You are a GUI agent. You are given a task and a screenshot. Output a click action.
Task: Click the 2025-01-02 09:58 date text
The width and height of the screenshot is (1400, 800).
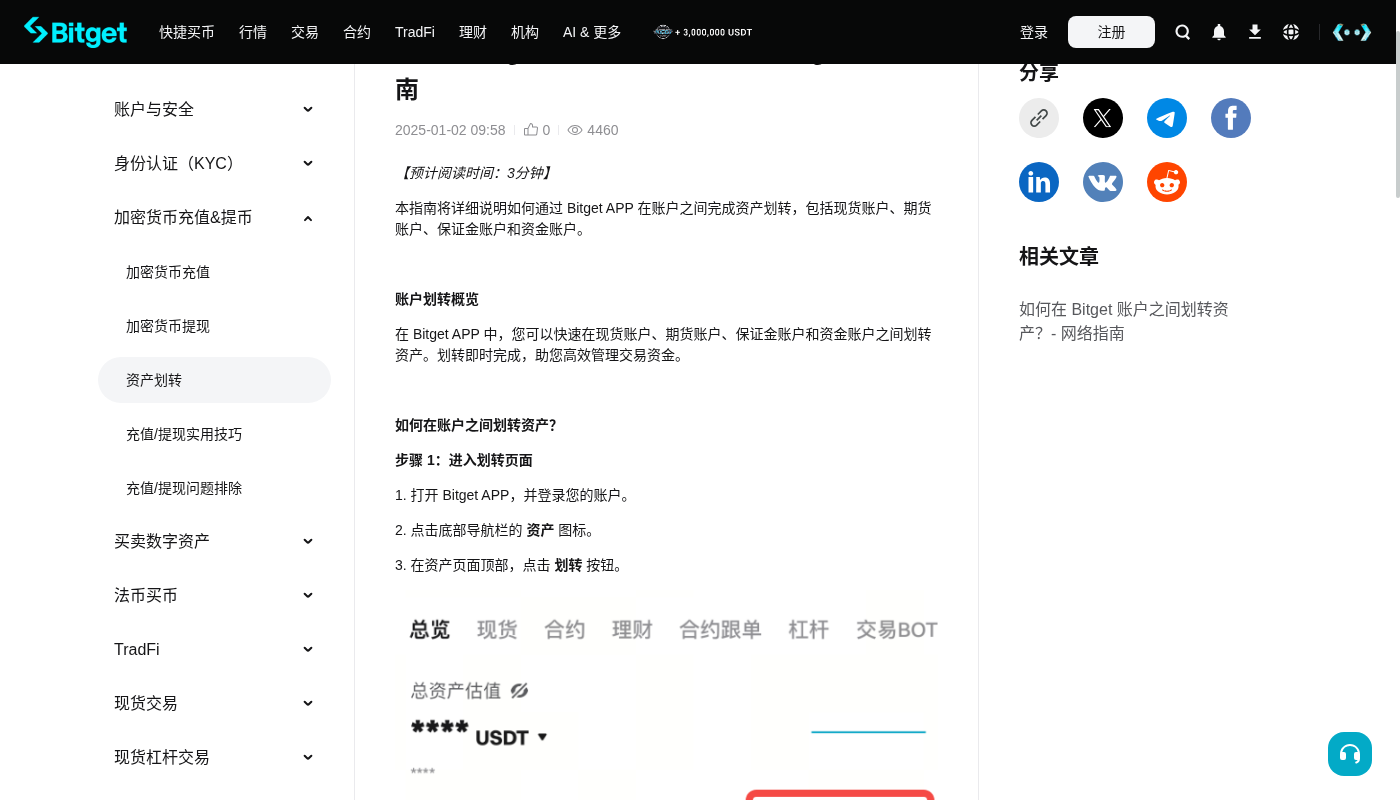tap(450, 130)
